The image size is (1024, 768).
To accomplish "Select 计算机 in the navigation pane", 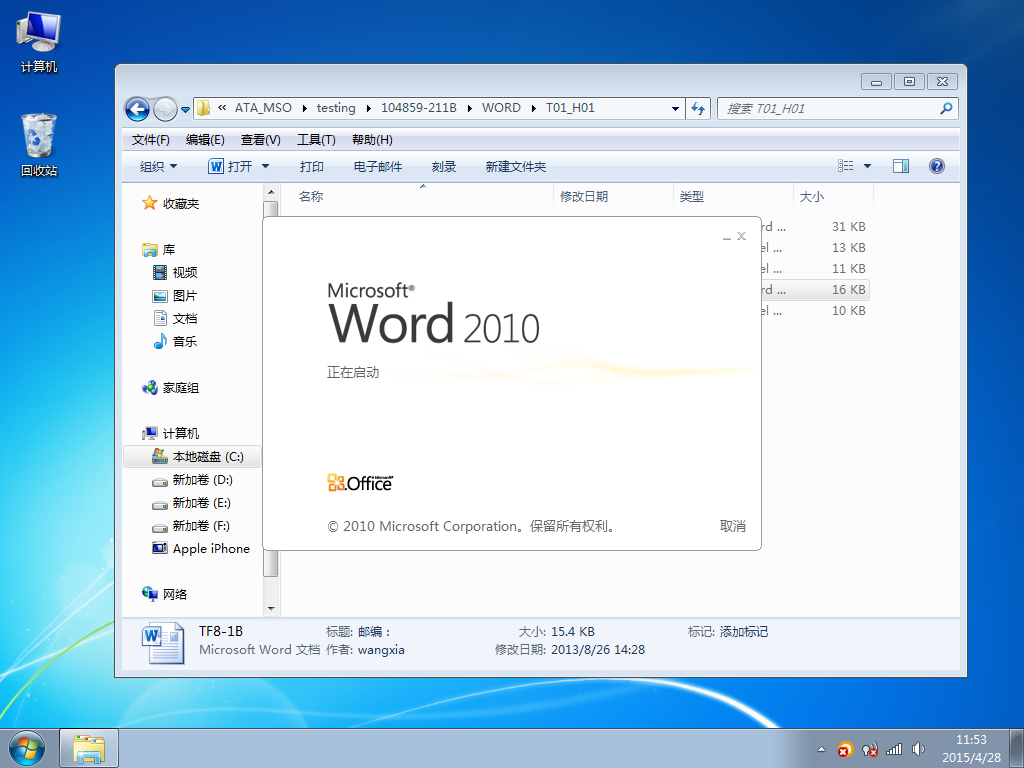I will point(170,434).
